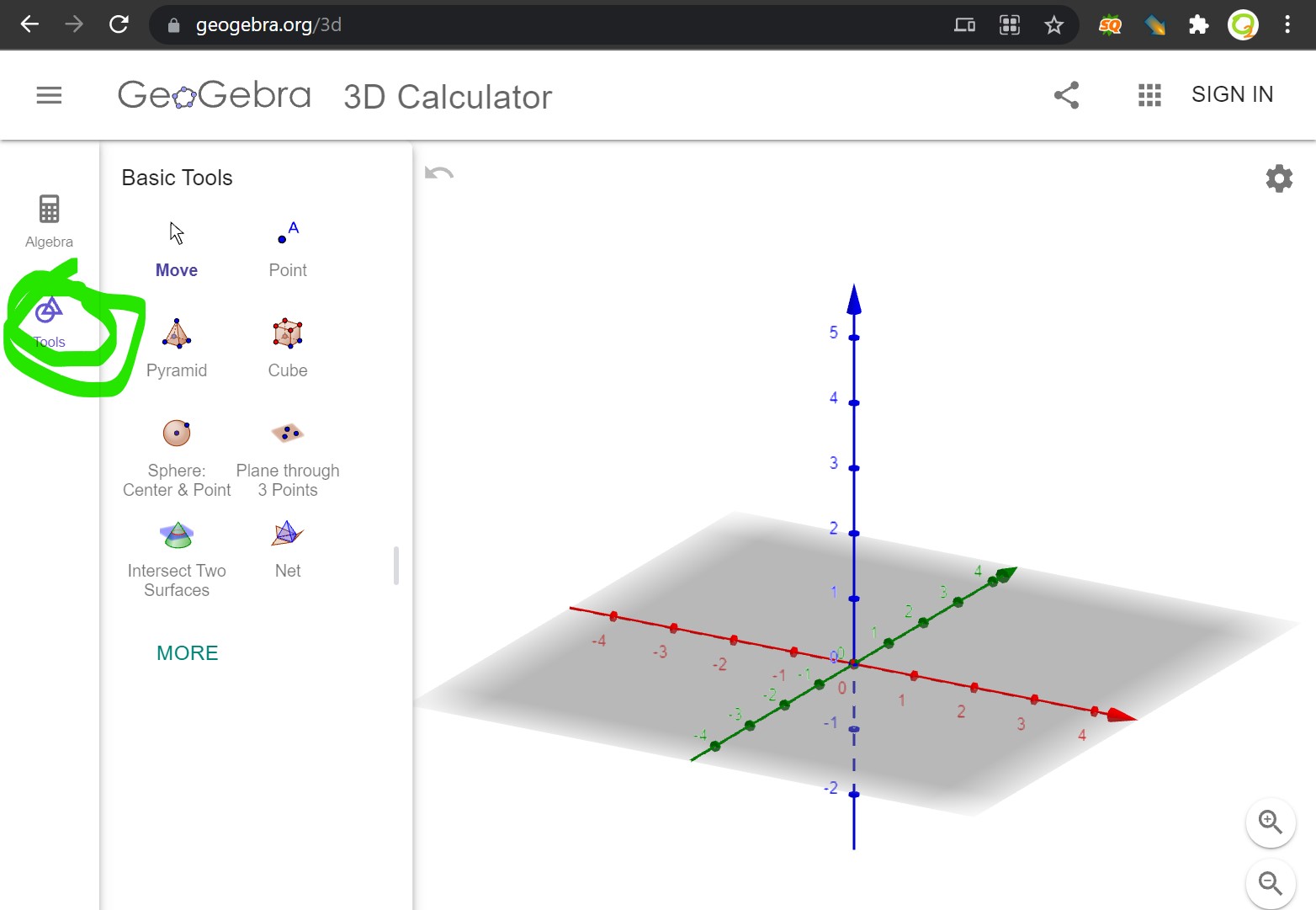Open the browser profile avatar
Image resolution: width=1316 pixels, height=910 pixels.
coord(1244,25)
